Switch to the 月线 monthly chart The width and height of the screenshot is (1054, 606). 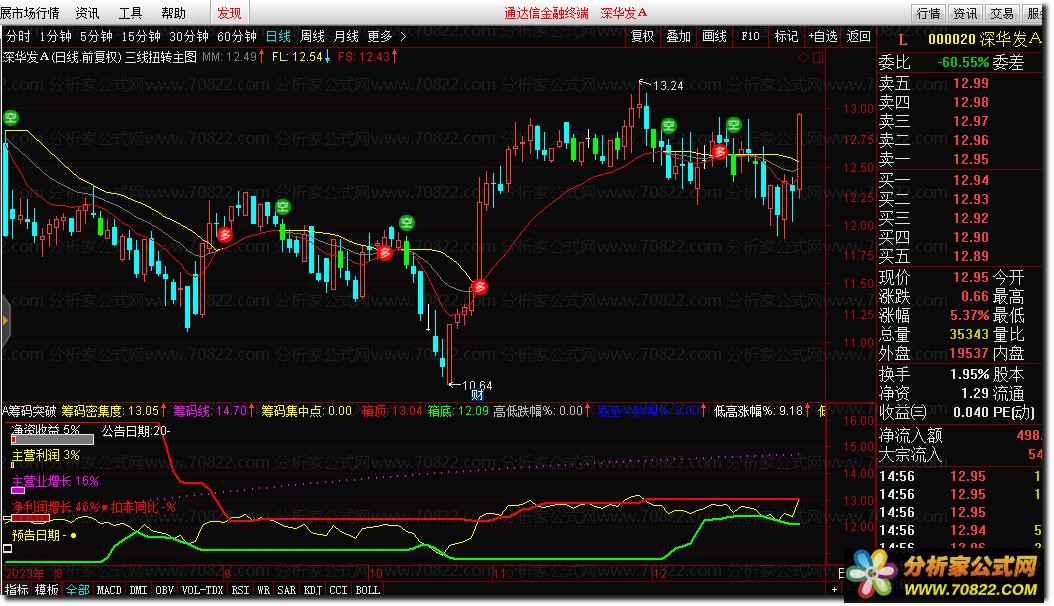(347, 36)
